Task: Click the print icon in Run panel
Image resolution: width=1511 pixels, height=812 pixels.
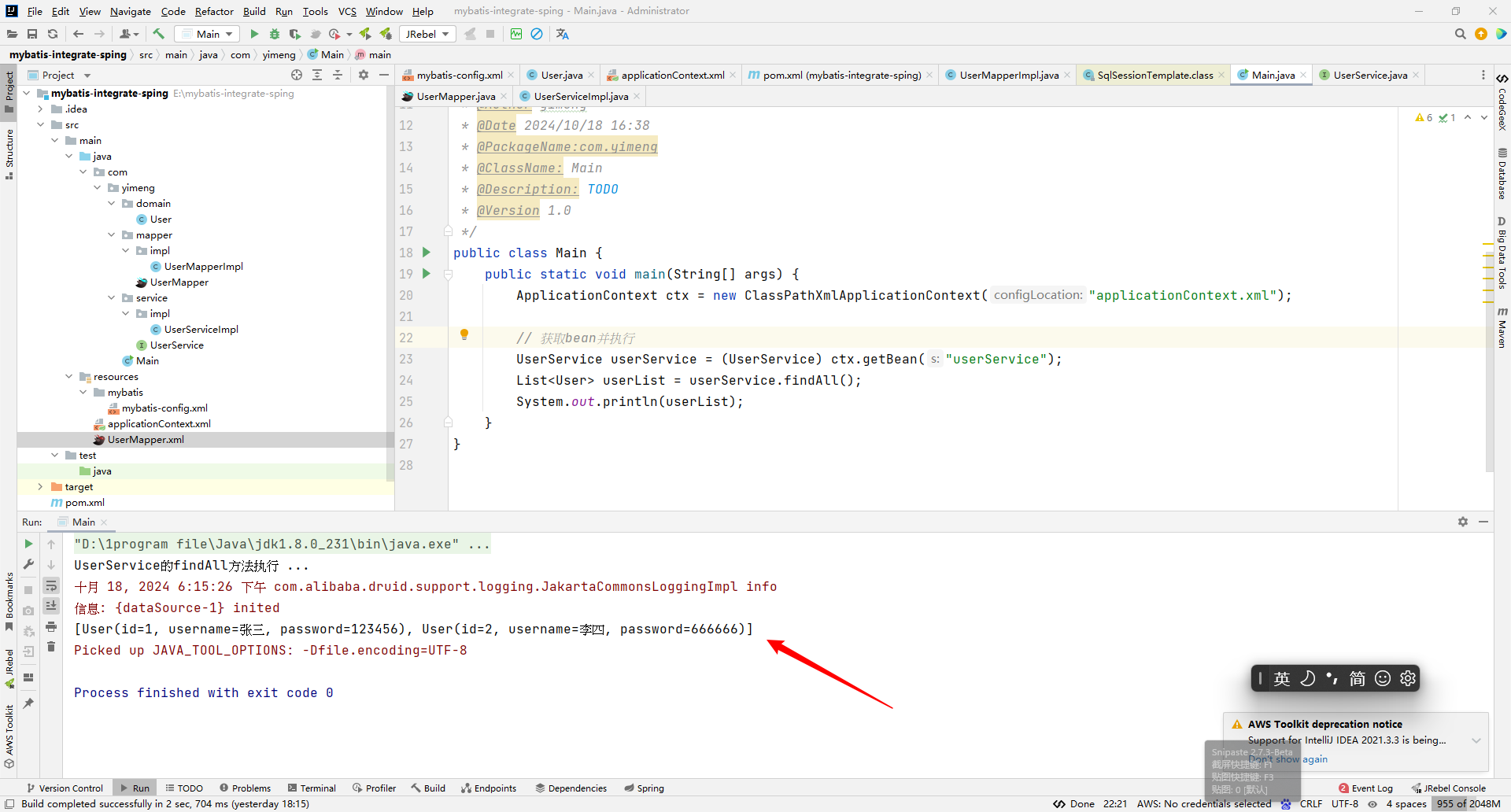Action: pyautogui.click(x=51, y=626)
